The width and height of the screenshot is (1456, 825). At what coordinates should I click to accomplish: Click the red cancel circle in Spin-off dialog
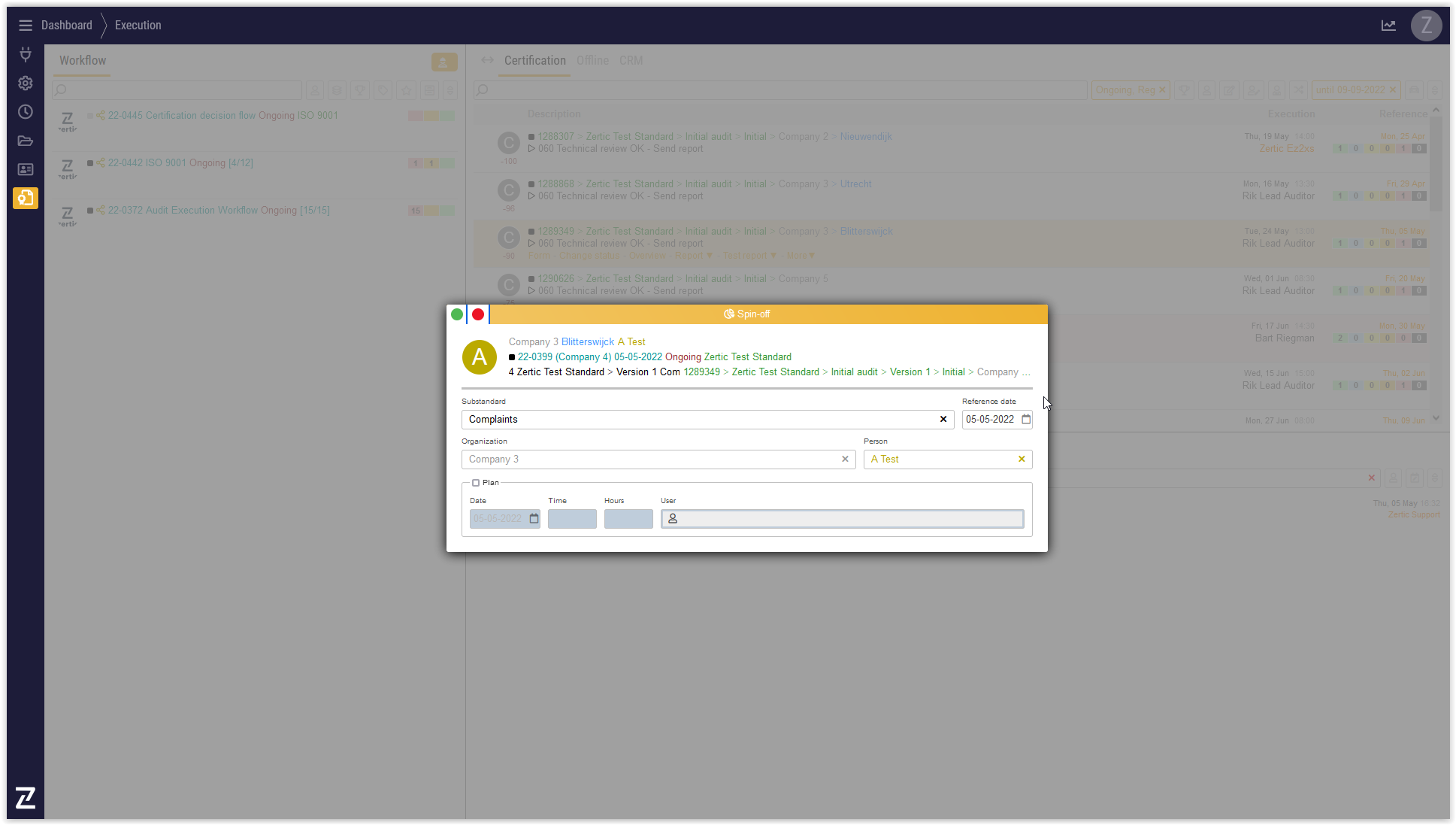pyautogui.click(x=478, y=314)
